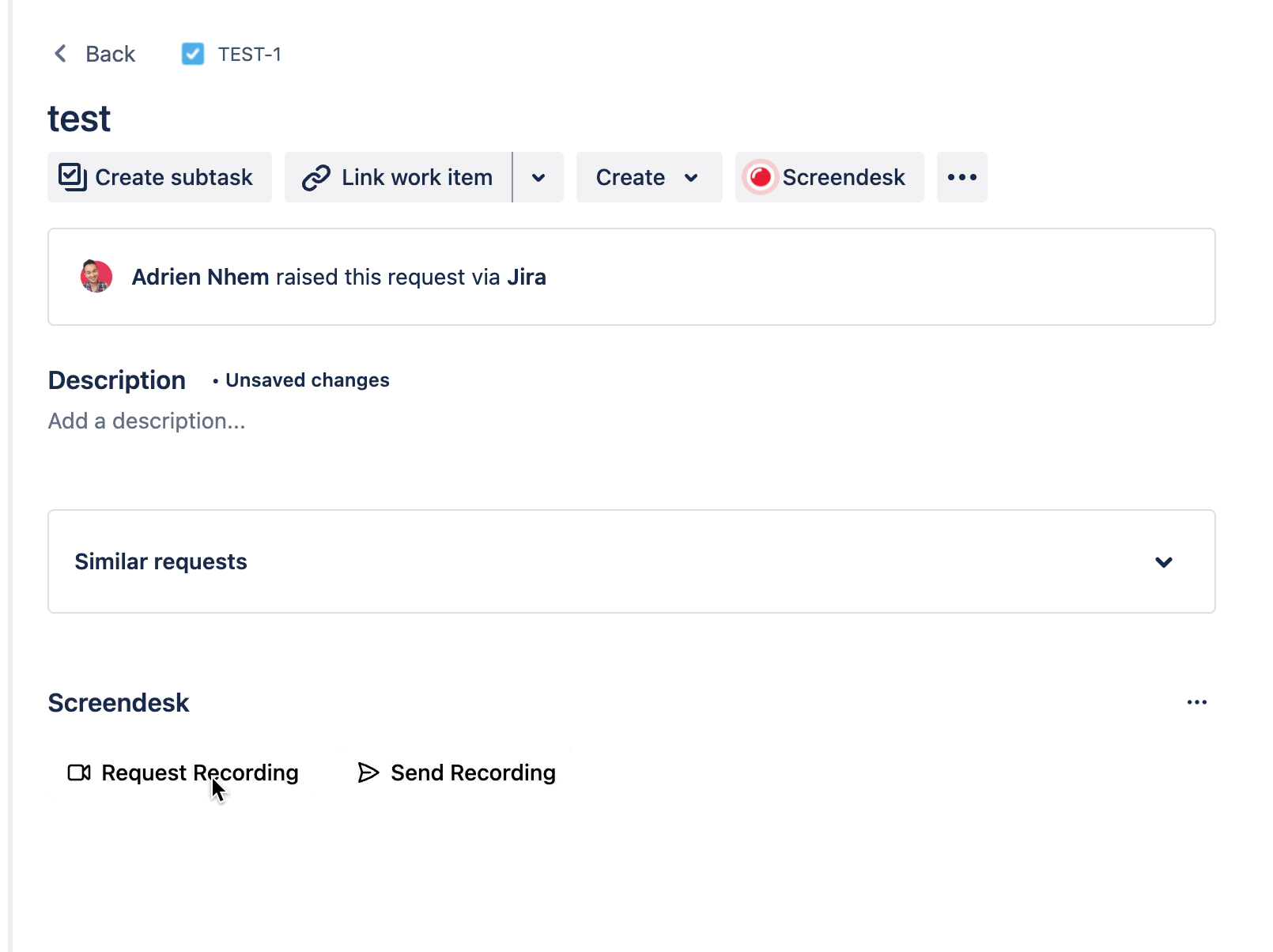Click the camera icon for Request Recording
Viewport: 1273px width, 952px height.
79,773
